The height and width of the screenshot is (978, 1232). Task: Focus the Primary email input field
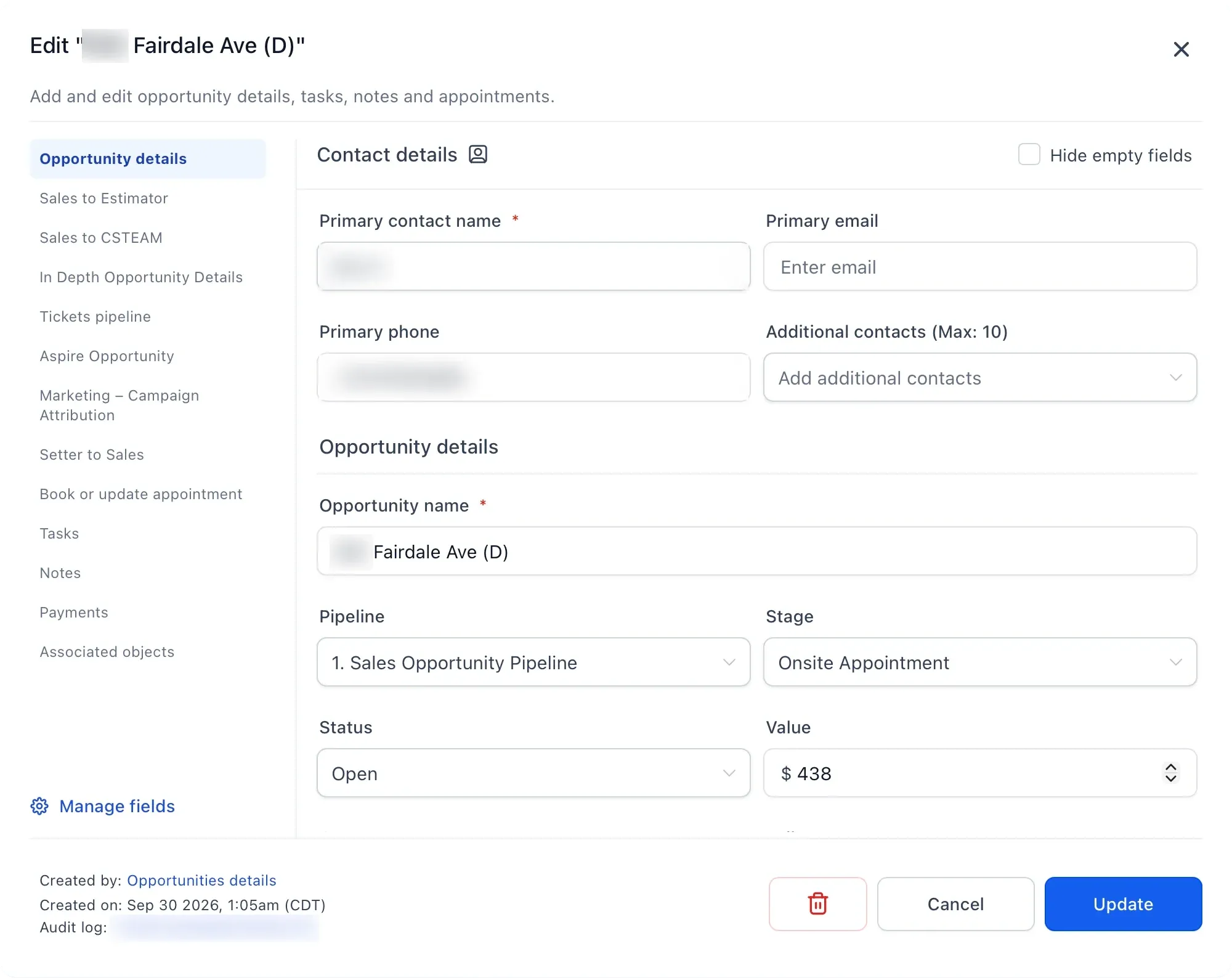point(980,266)
